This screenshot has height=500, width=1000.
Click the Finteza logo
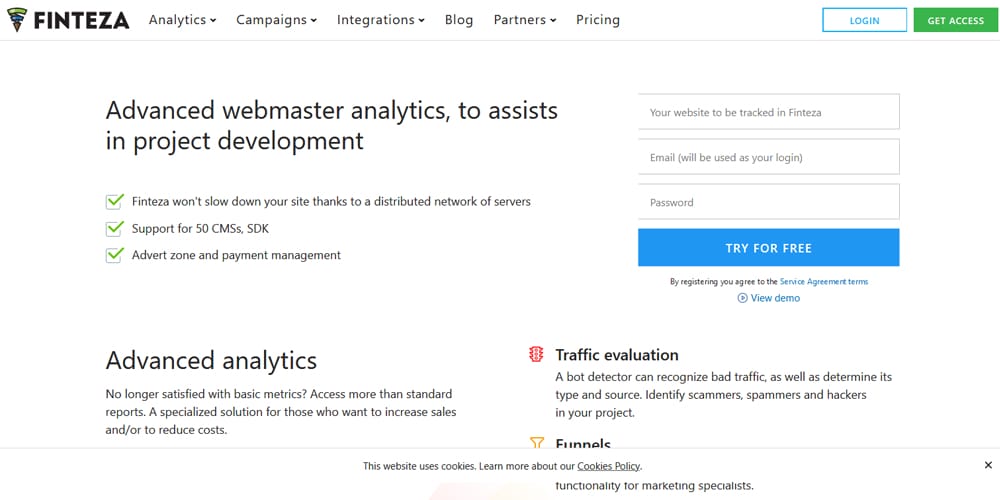[68, 20]
